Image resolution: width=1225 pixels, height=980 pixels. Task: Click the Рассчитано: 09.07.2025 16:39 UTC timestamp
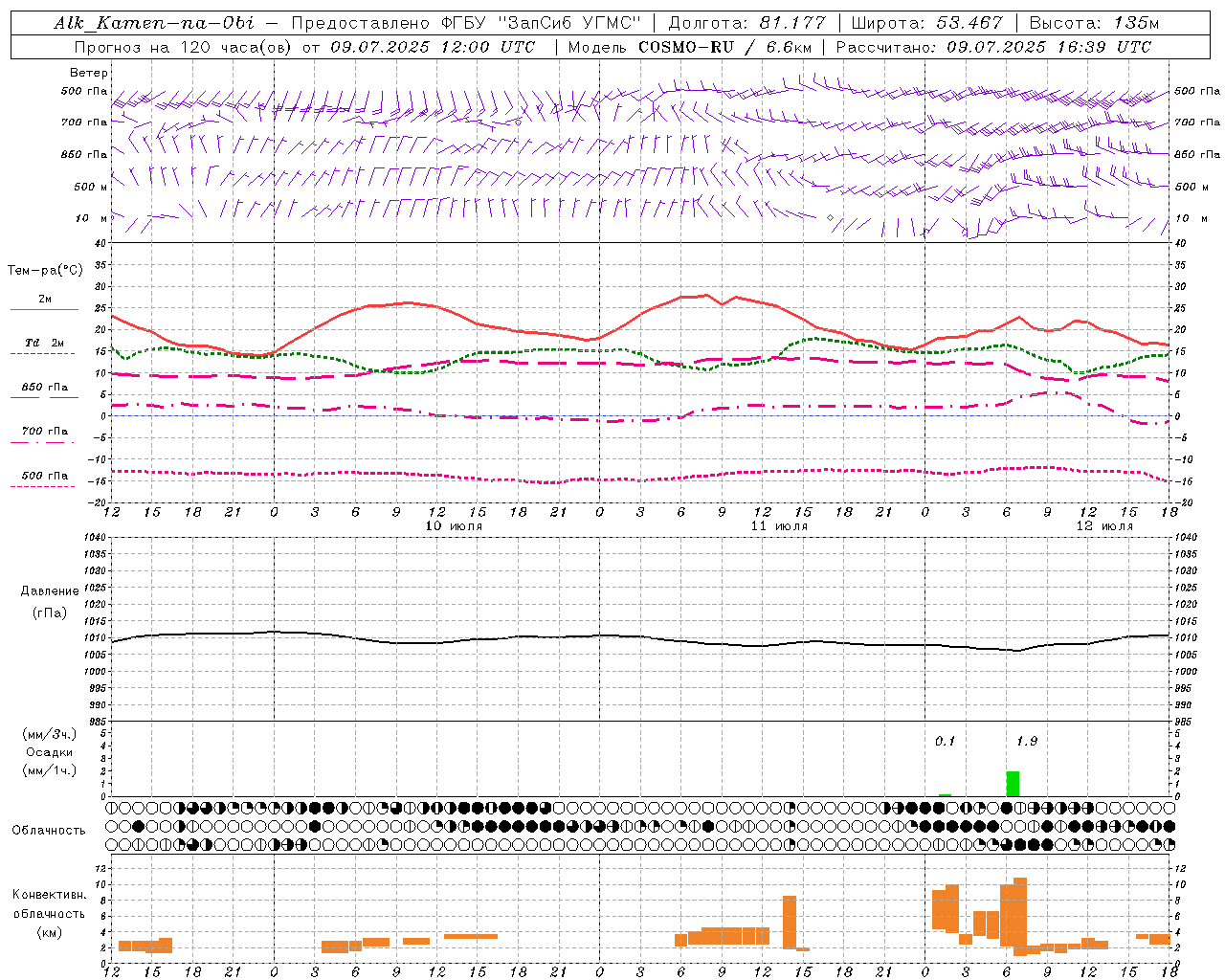tap(993, 47)
